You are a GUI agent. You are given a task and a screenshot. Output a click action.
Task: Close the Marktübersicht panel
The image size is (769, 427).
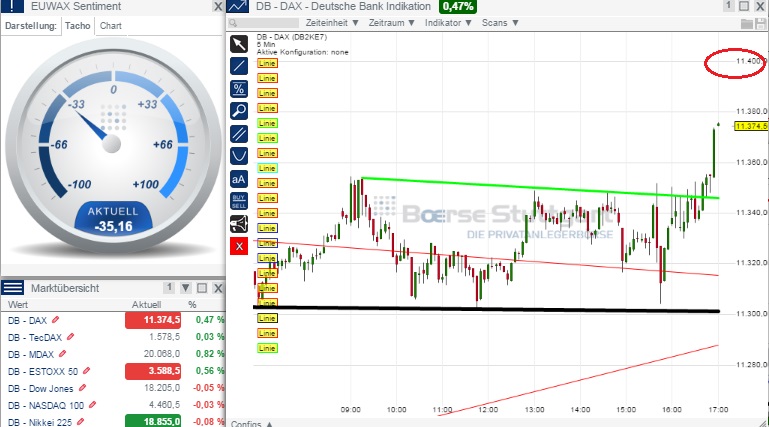coord(218,288)
